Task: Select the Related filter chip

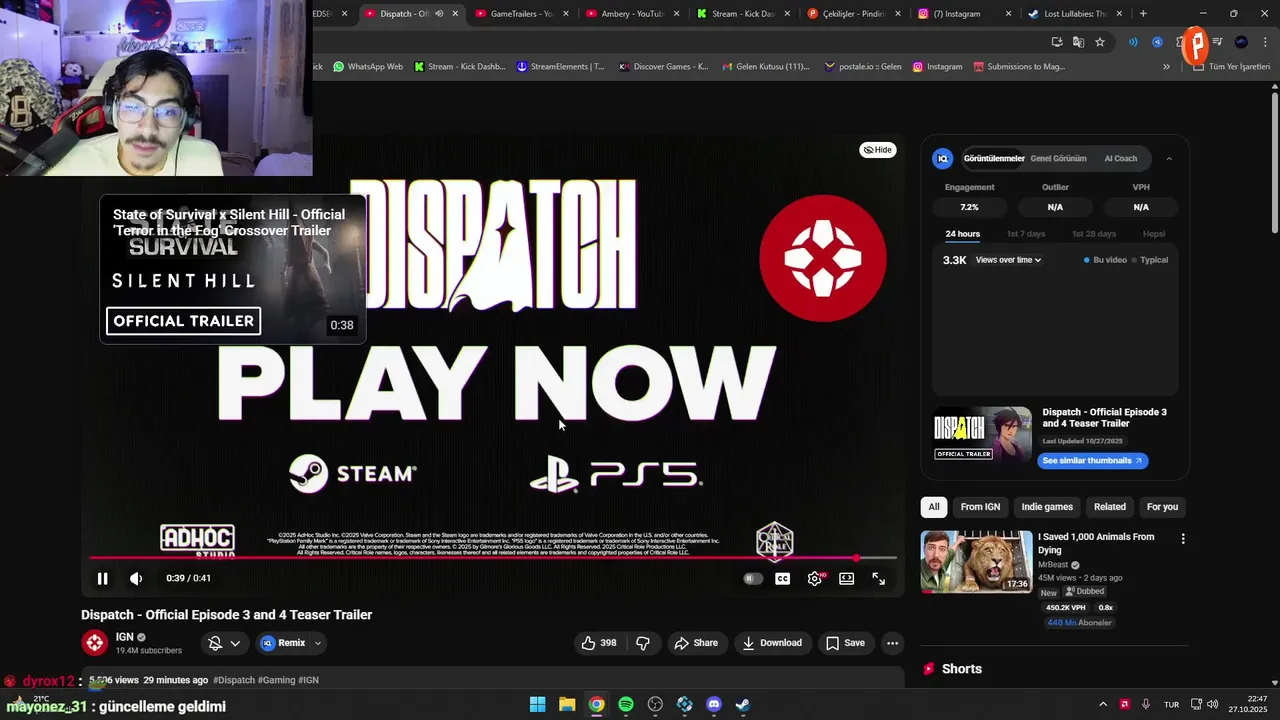Action: click(x=1110, y=507)
